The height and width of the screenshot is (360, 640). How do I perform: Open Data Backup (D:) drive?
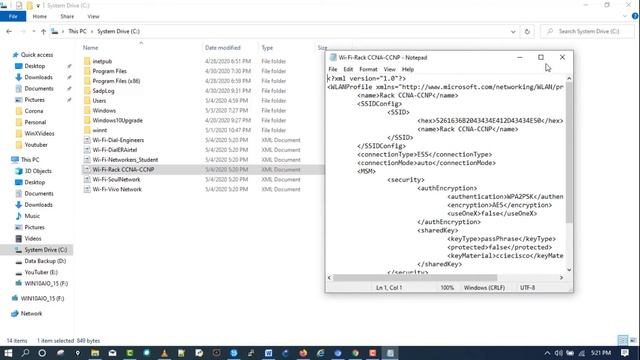pos(45,261)
